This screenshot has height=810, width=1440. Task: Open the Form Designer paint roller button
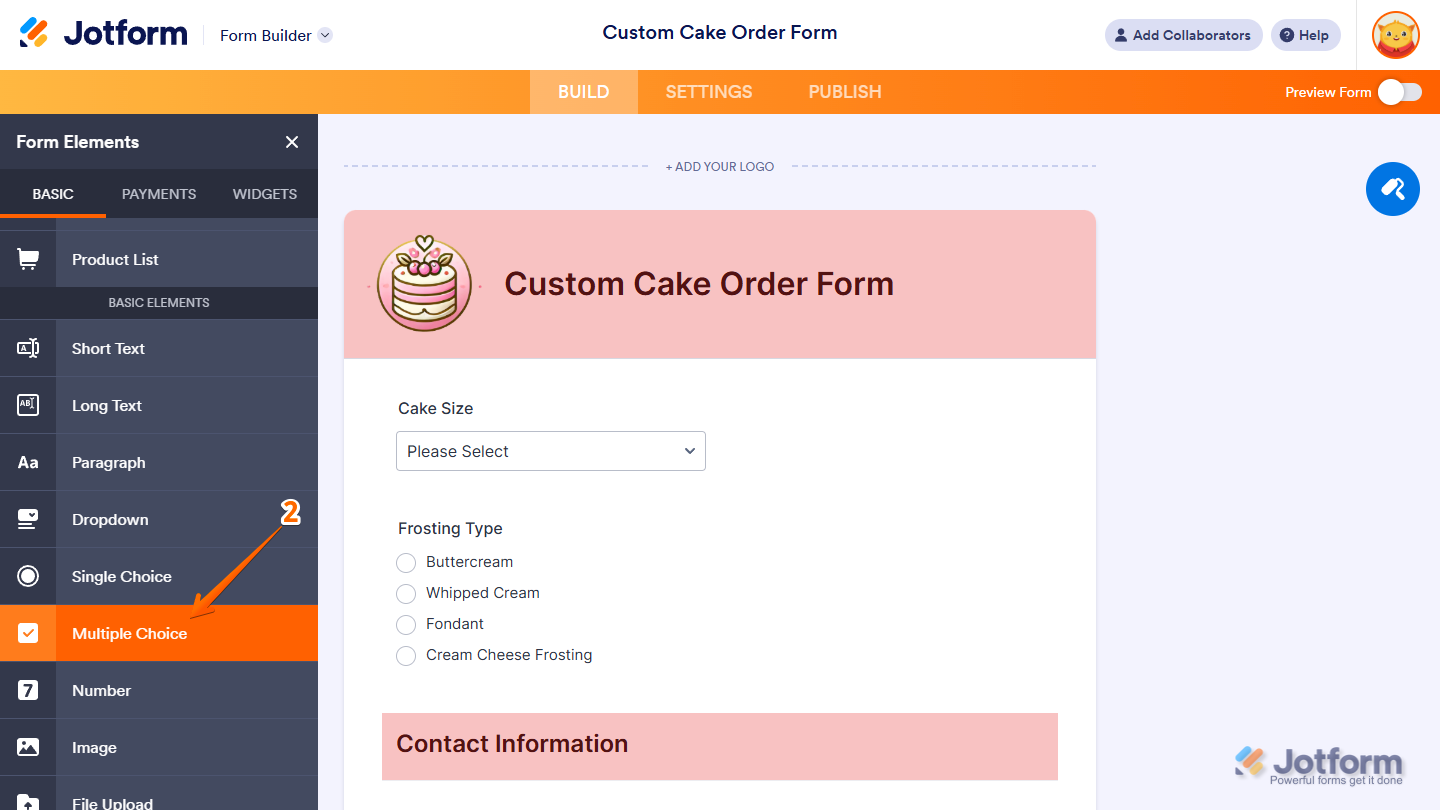(x=1392, y=188)
